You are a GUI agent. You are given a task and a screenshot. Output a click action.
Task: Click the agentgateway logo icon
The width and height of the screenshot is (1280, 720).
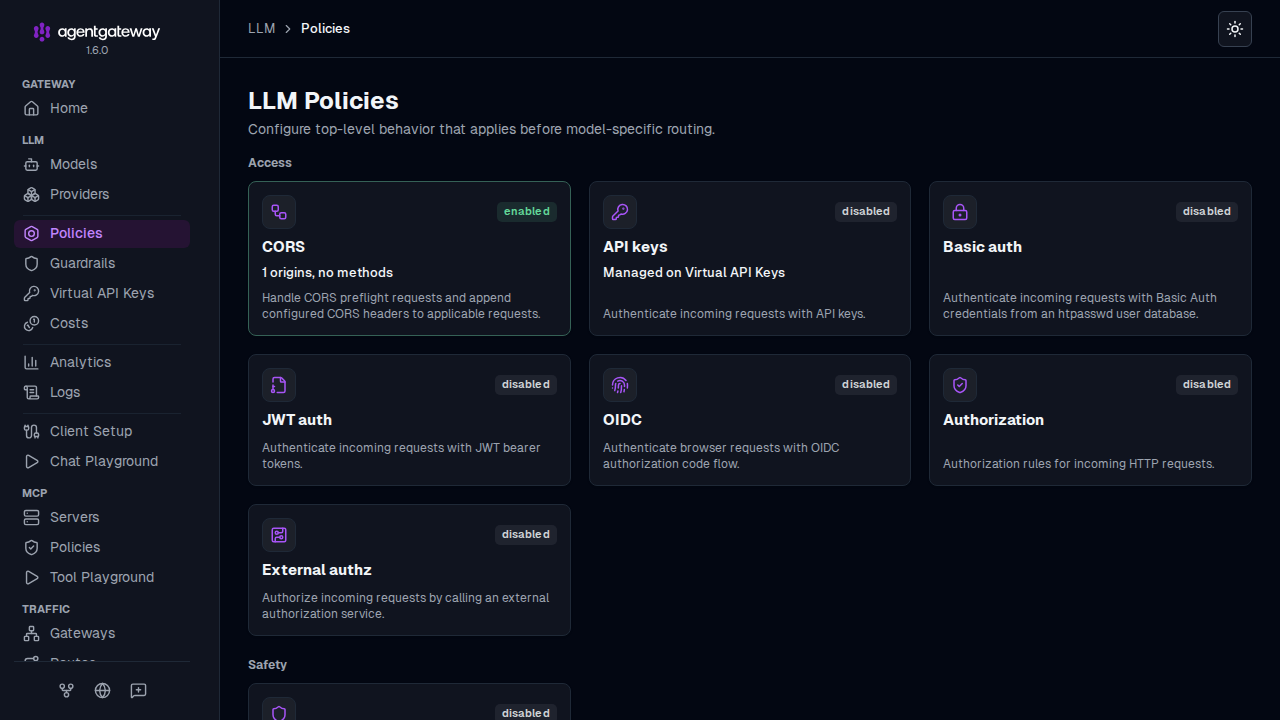[x=42, y=32]
